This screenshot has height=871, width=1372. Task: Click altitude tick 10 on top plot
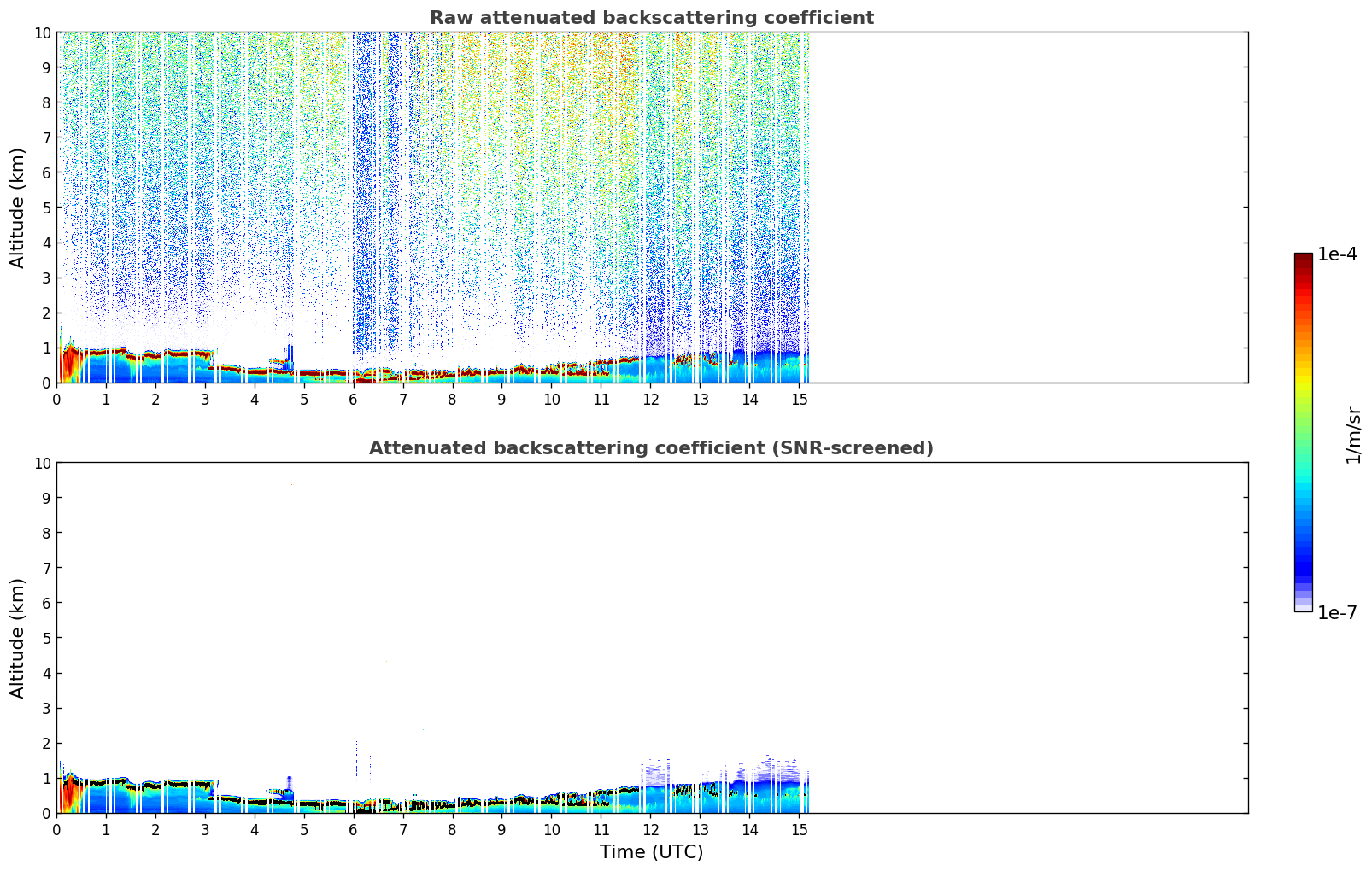41,32
